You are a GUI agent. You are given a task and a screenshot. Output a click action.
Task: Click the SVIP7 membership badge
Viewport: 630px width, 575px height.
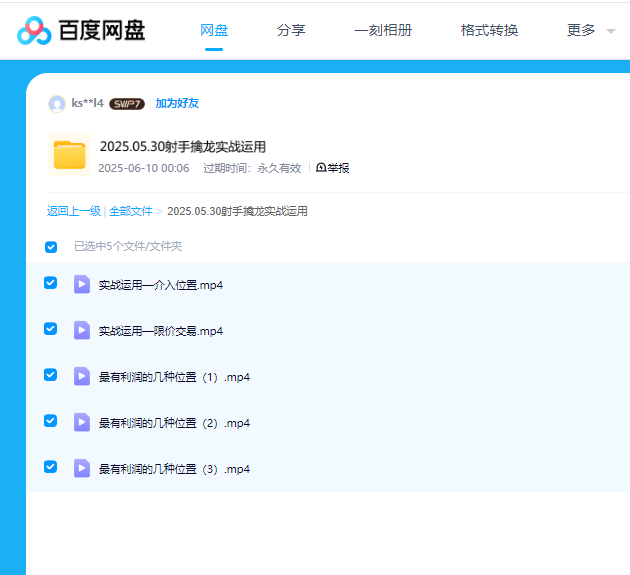127,104
